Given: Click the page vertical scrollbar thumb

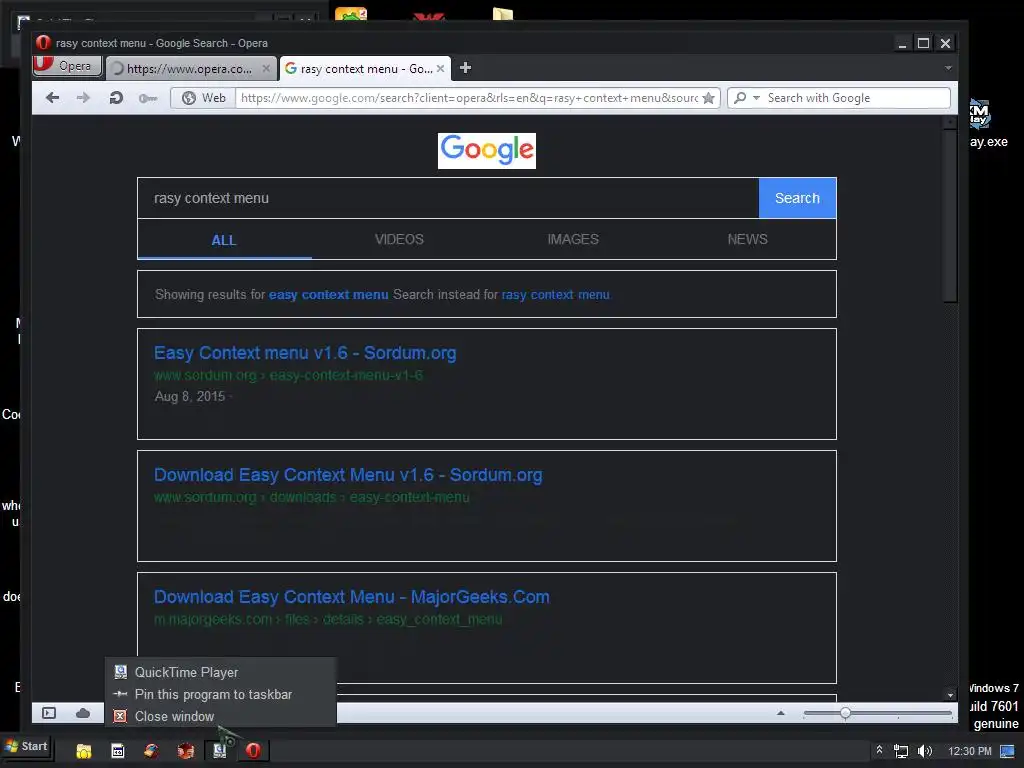Looking at the screenshot, I should 950,216.
